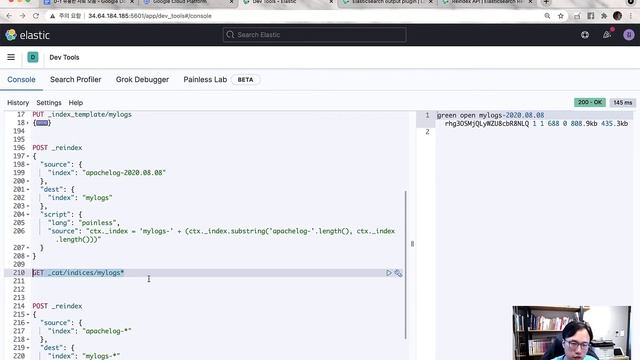The height and width of the screenshot is (360, 640).
Task: Click the "mylogs-*" dest index value
Action: tap(101, 356)
